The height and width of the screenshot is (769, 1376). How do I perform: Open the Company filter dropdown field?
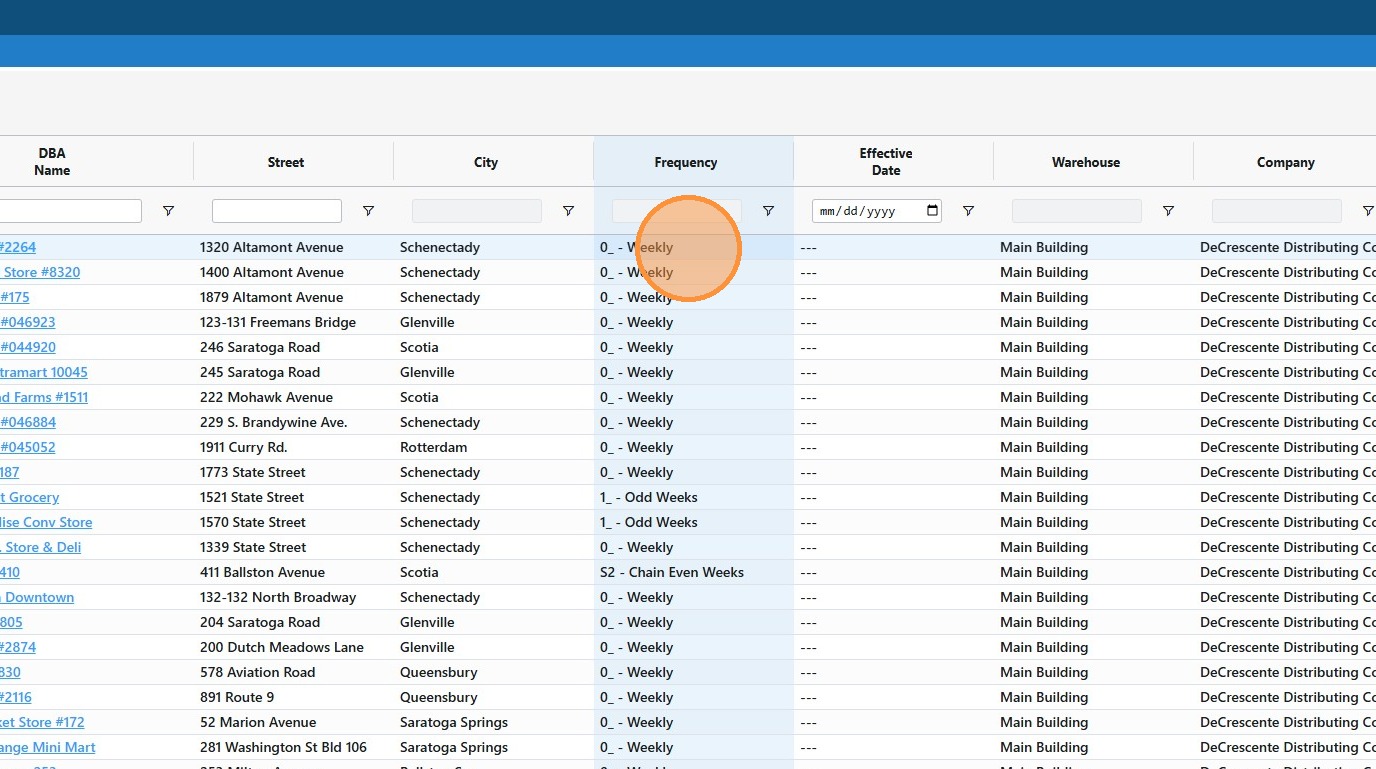tap(1276, 211)
